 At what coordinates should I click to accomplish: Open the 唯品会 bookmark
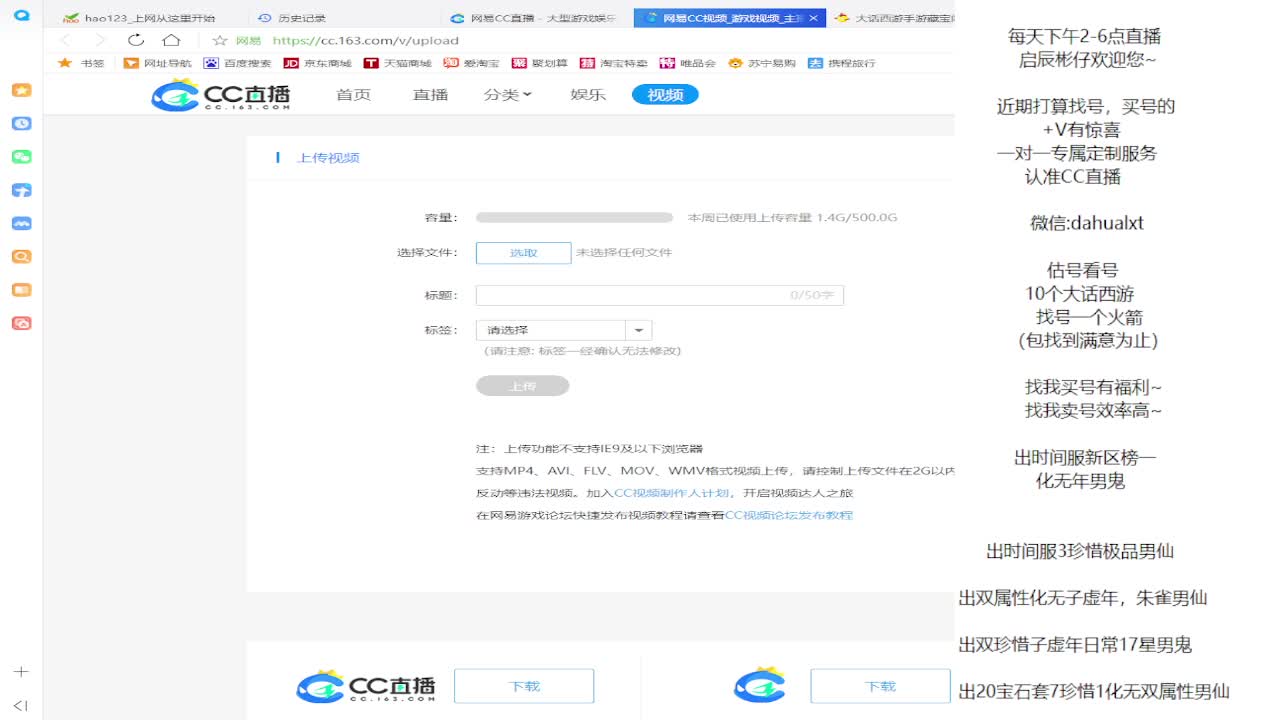pos(688,63)
